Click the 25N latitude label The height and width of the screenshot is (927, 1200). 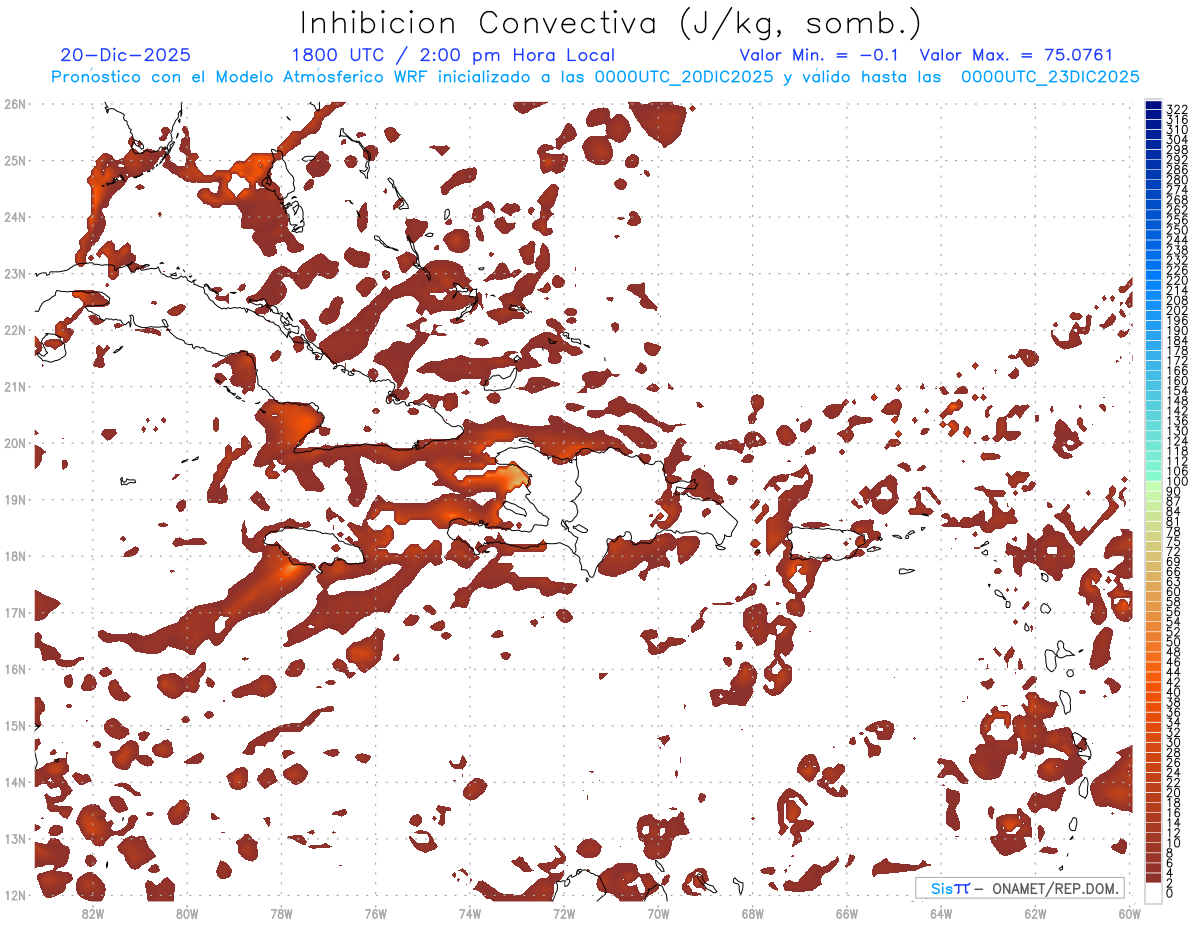[x=15, y=160]
